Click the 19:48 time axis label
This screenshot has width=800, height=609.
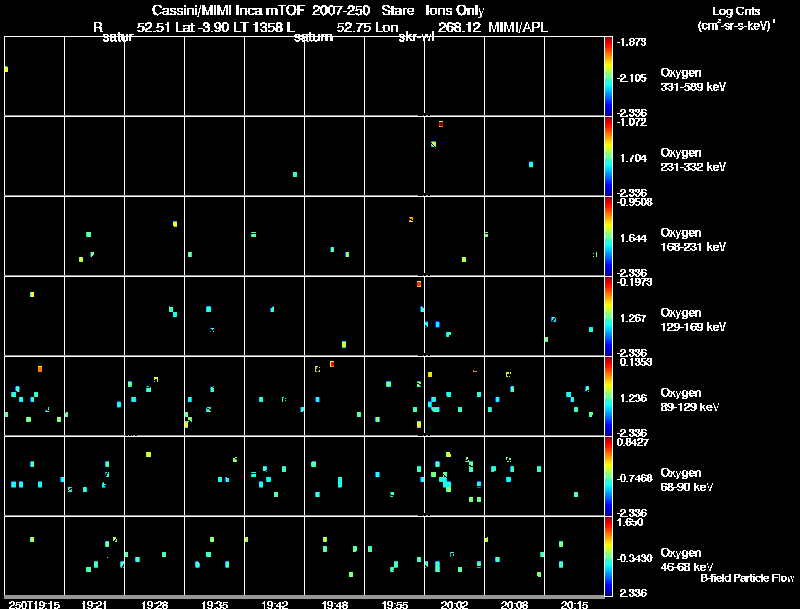coord(335,604)
